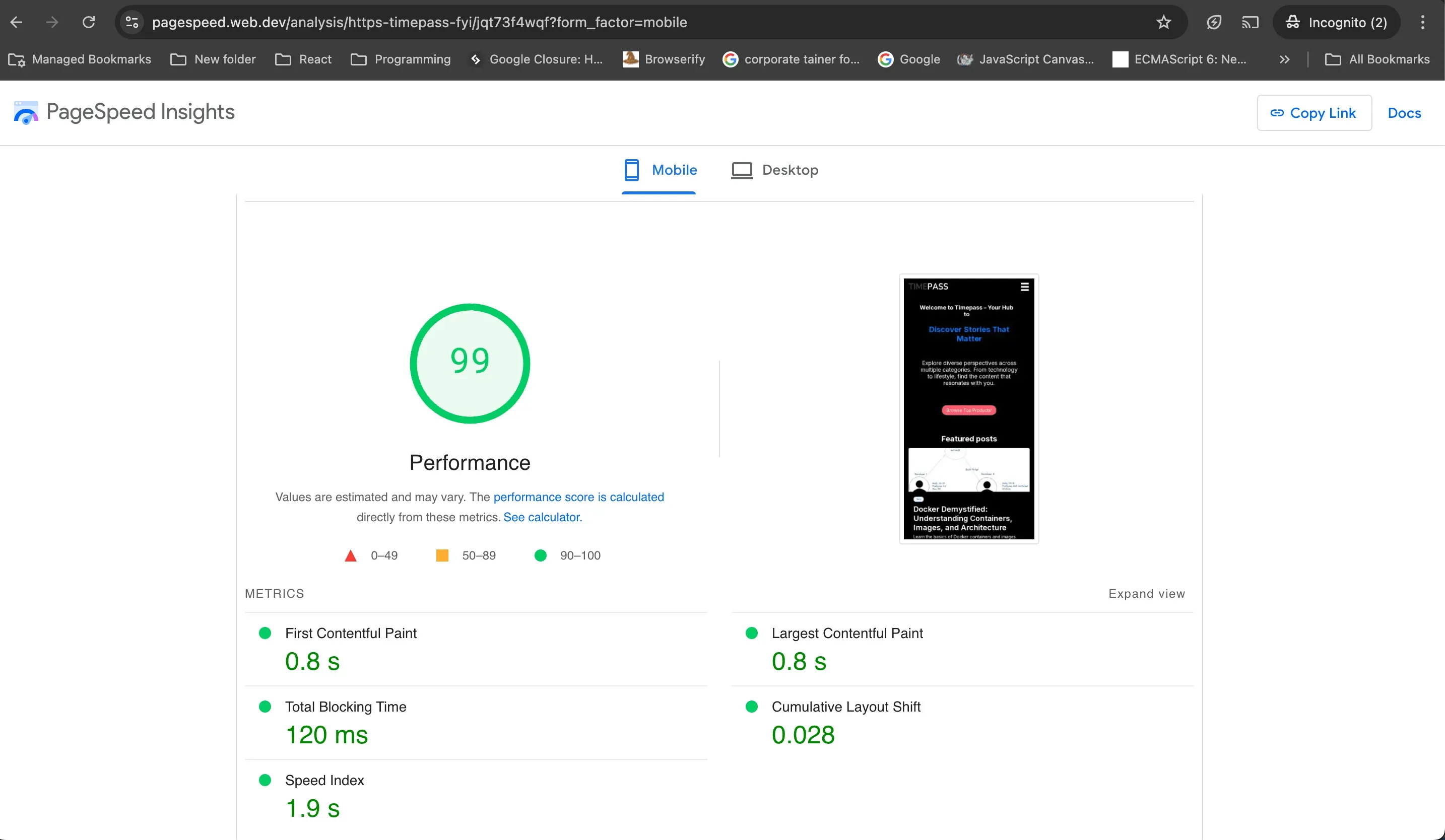Click the Timepass page preview thumbnail

tap(968, 409)
